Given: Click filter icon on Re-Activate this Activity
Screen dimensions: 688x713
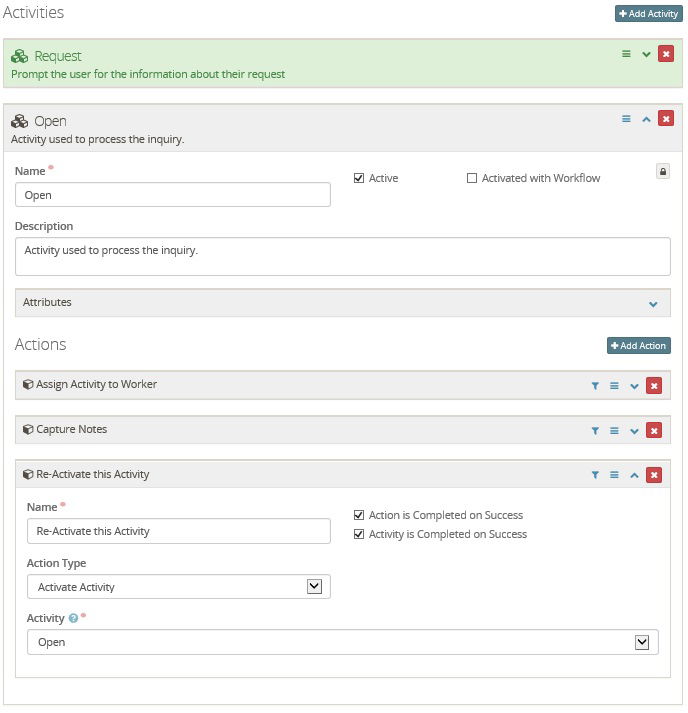Looking at the screenshot, I should coord(595,475).
